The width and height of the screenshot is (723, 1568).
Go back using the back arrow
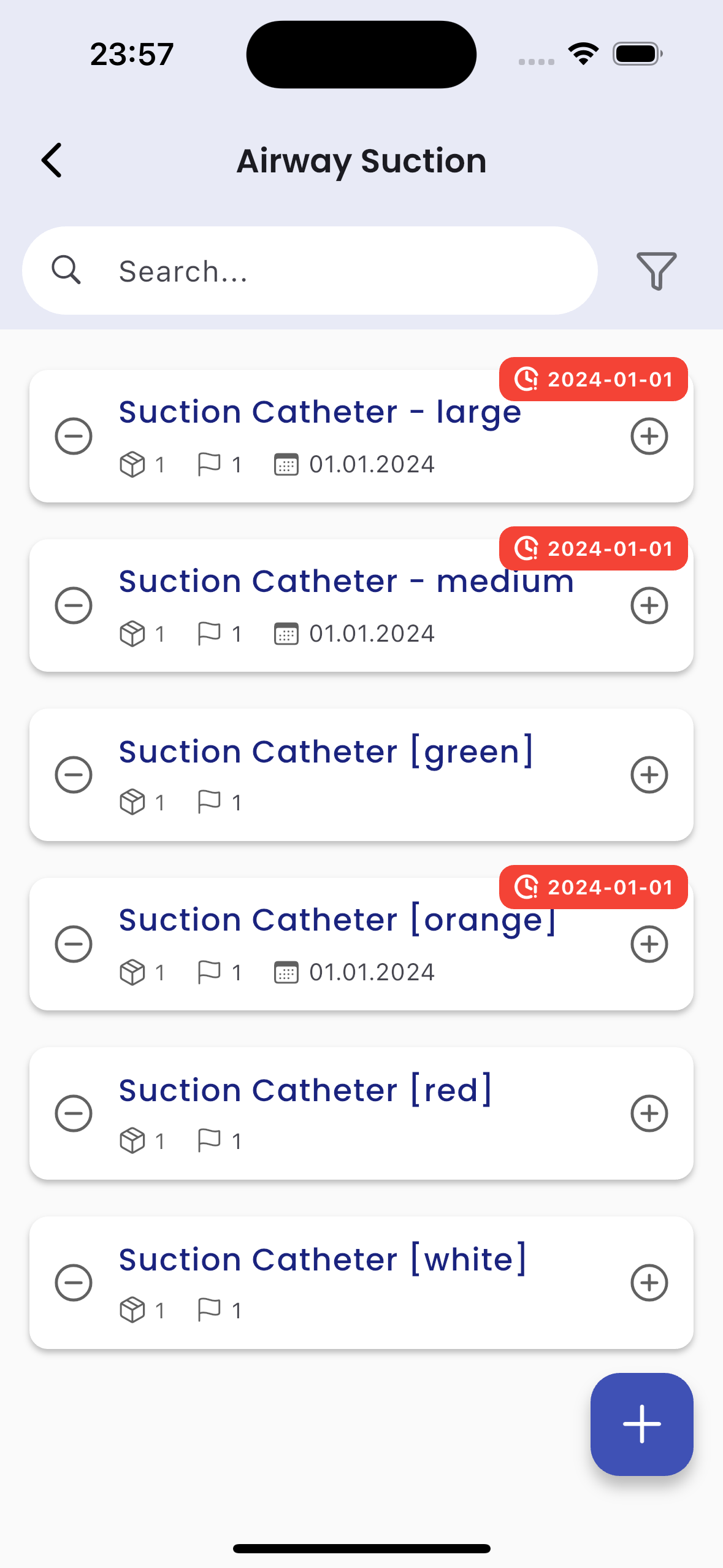coord(52,161)
